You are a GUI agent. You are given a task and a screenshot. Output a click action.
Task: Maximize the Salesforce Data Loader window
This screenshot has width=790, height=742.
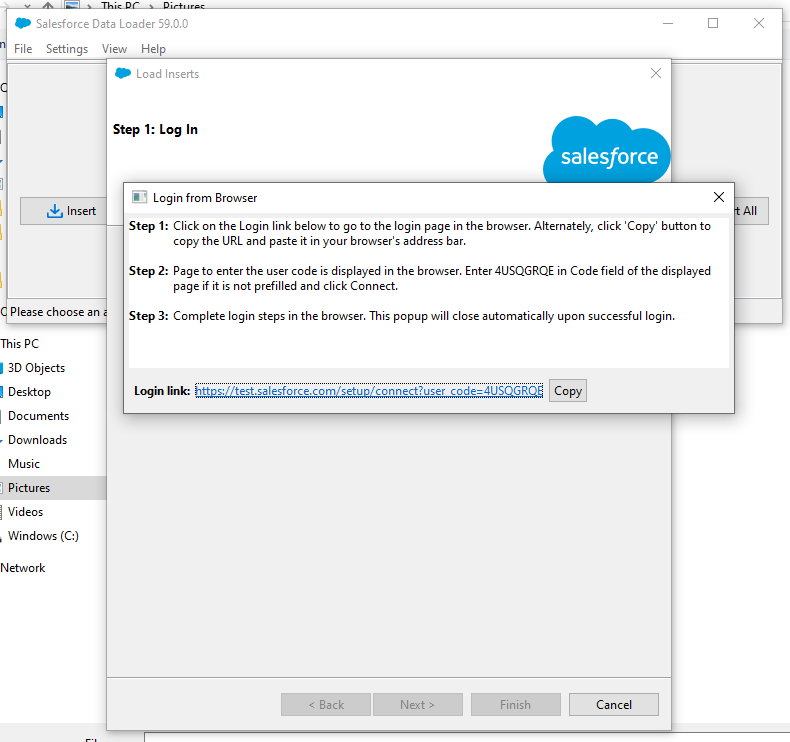pos(713,23)
